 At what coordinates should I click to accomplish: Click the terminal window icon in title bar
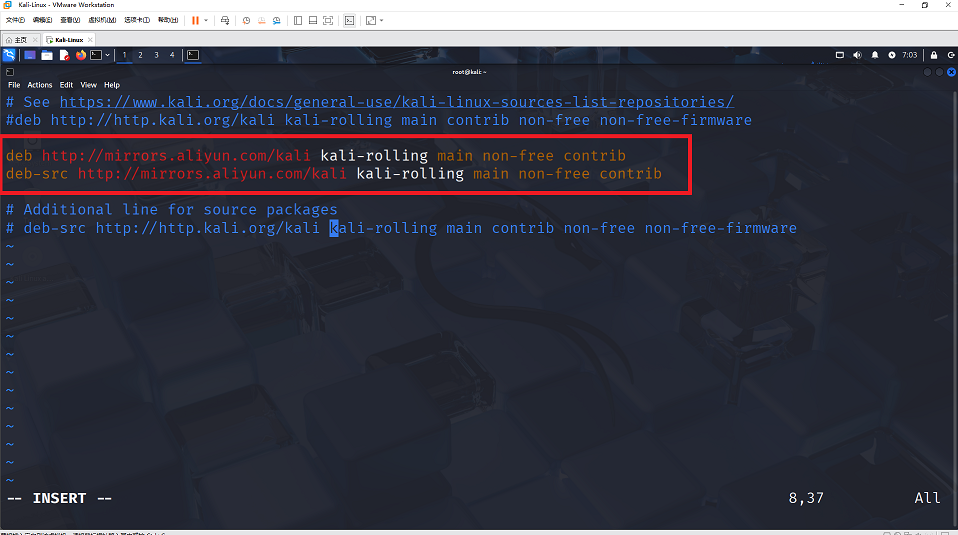[x=10, y=72]
